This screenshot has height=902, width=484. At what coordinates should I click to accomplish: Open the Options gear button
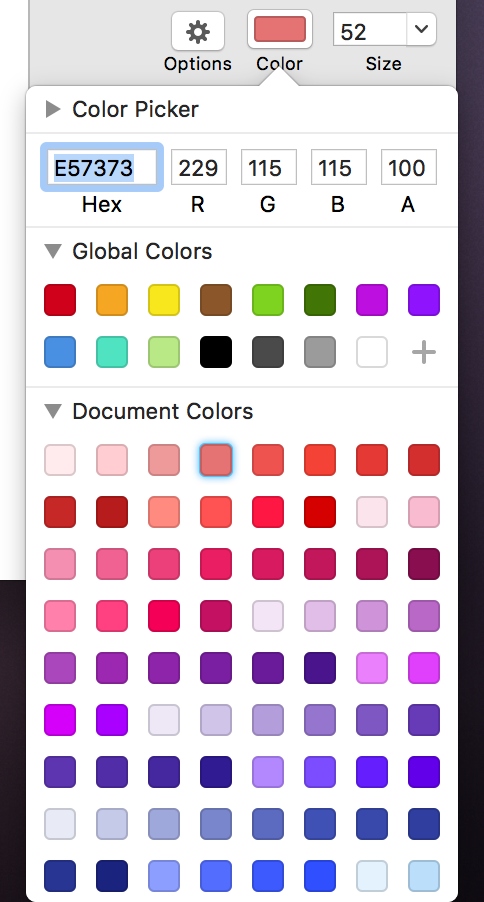pyautogui.click(x=197, y=31)
